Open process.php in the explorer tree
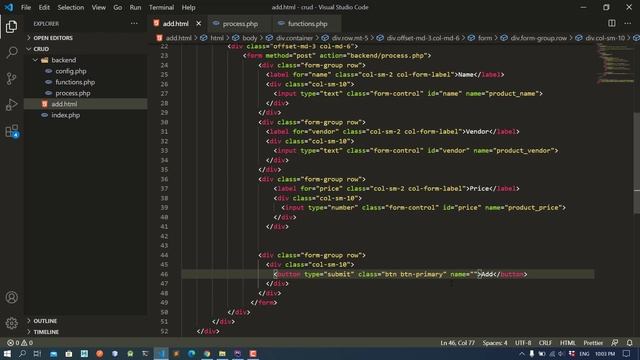This screenshot has width=640, height=360. [x=73, y=93]
